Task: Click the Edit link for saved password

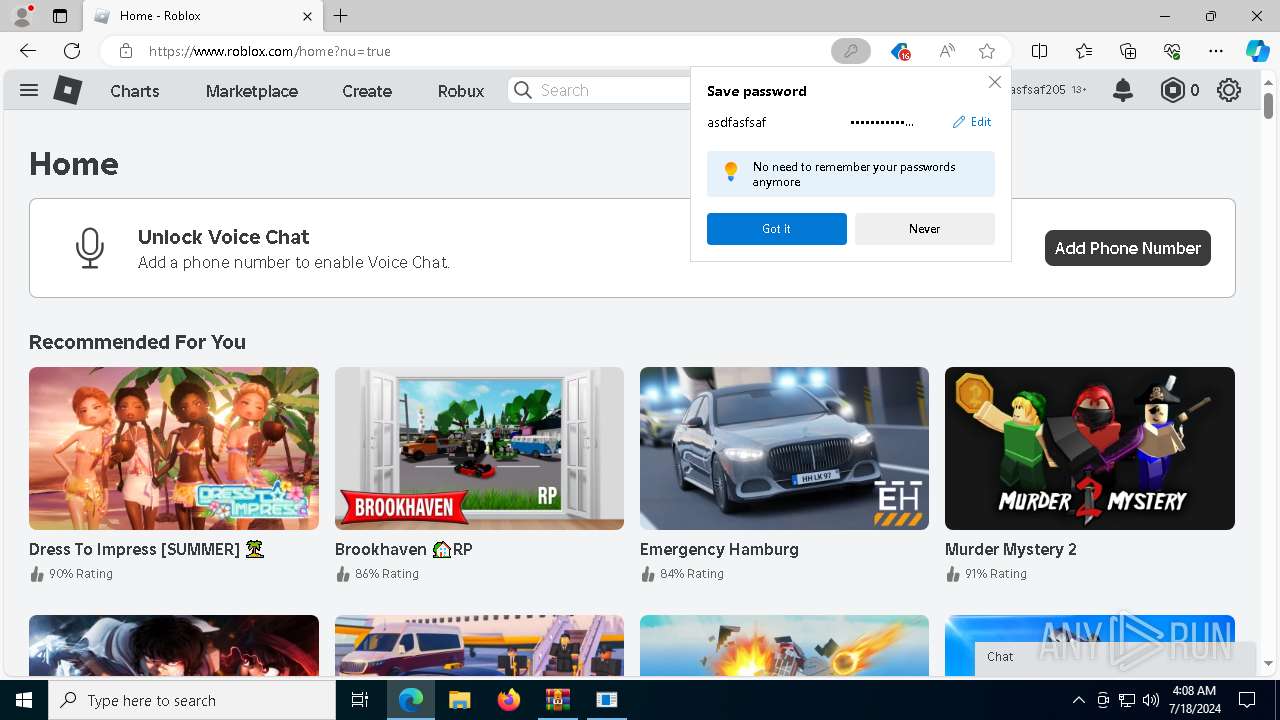Action: [972, 122]
